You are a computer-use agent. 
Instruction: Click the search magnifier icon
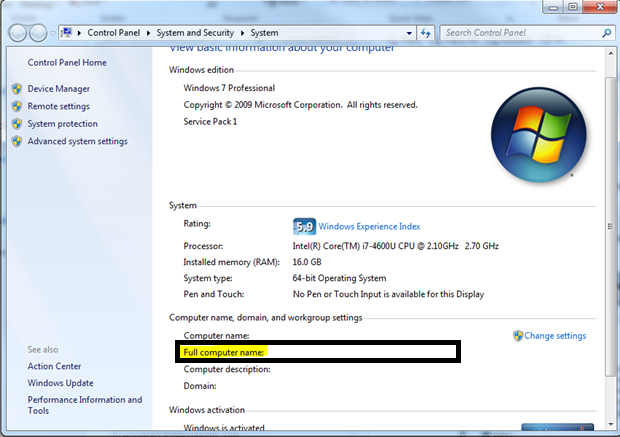(x=607, y=33)
